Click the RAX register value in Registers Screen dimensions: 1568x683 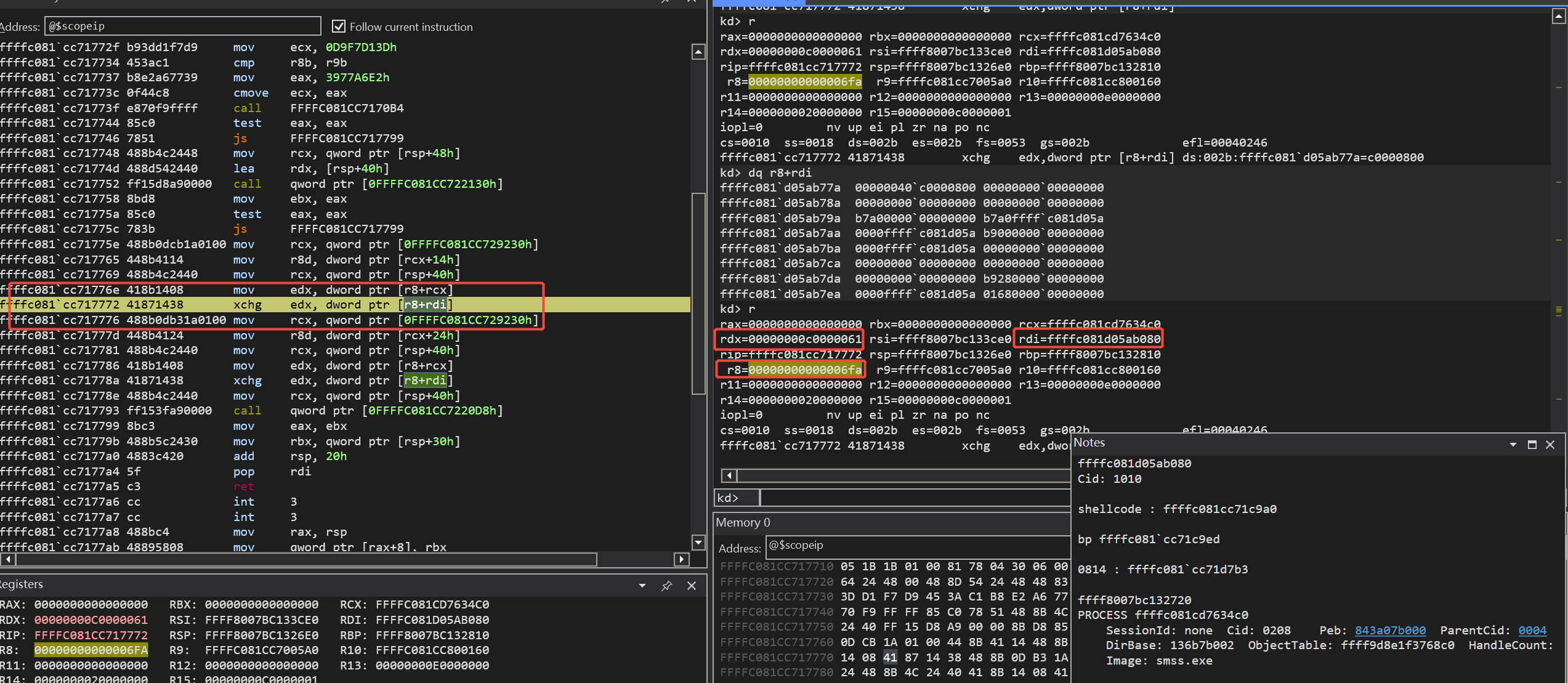click(x=91, y=604)
